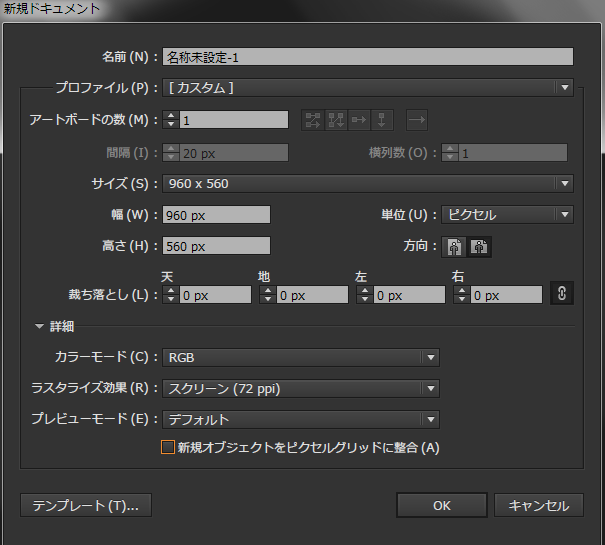Click the 名前 input field
Image resolution: width=605 pixels, height=545 pixels.
click(x=368, y=57)
